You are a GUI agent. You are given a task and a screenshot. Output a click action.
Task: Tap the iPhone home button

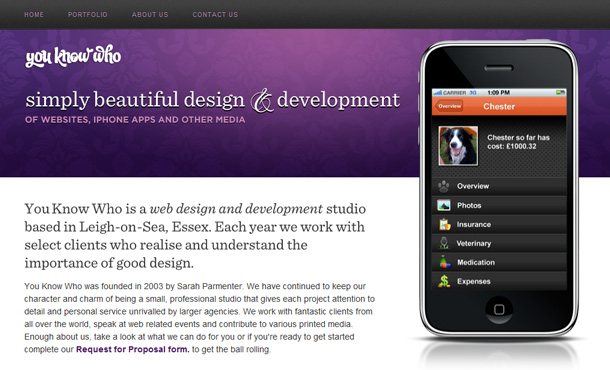pos(499,310)
